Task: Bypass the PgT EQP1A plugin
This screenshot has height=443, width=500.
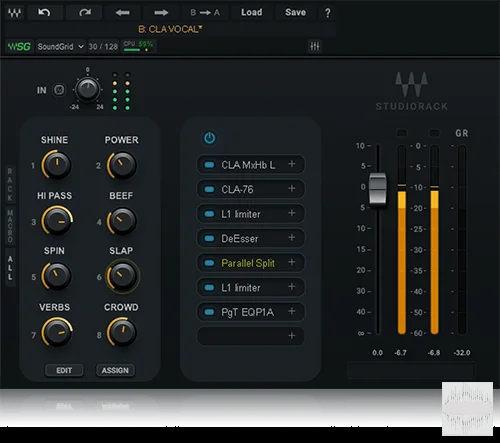Action: tap(209, 312)
